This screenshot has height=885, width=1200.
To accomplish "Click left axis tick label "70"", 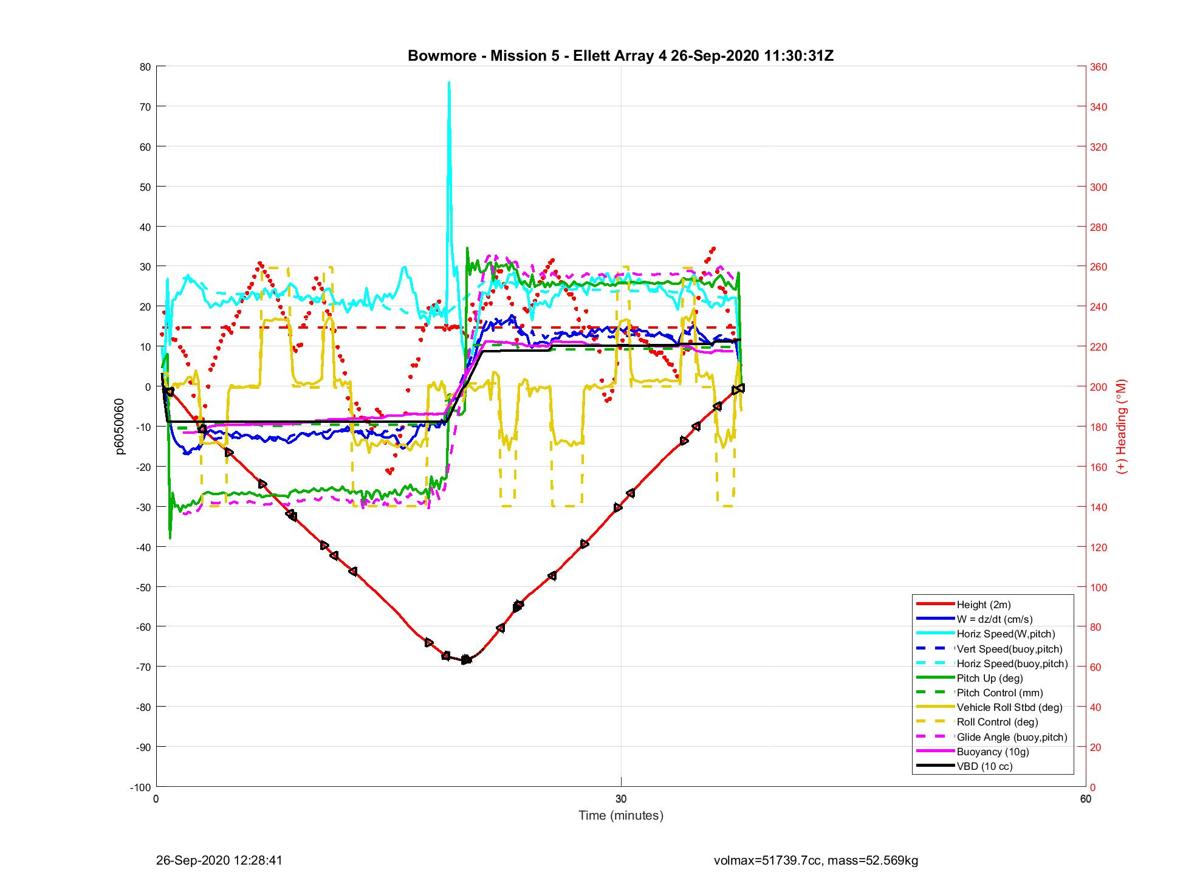I will [145, 107].
